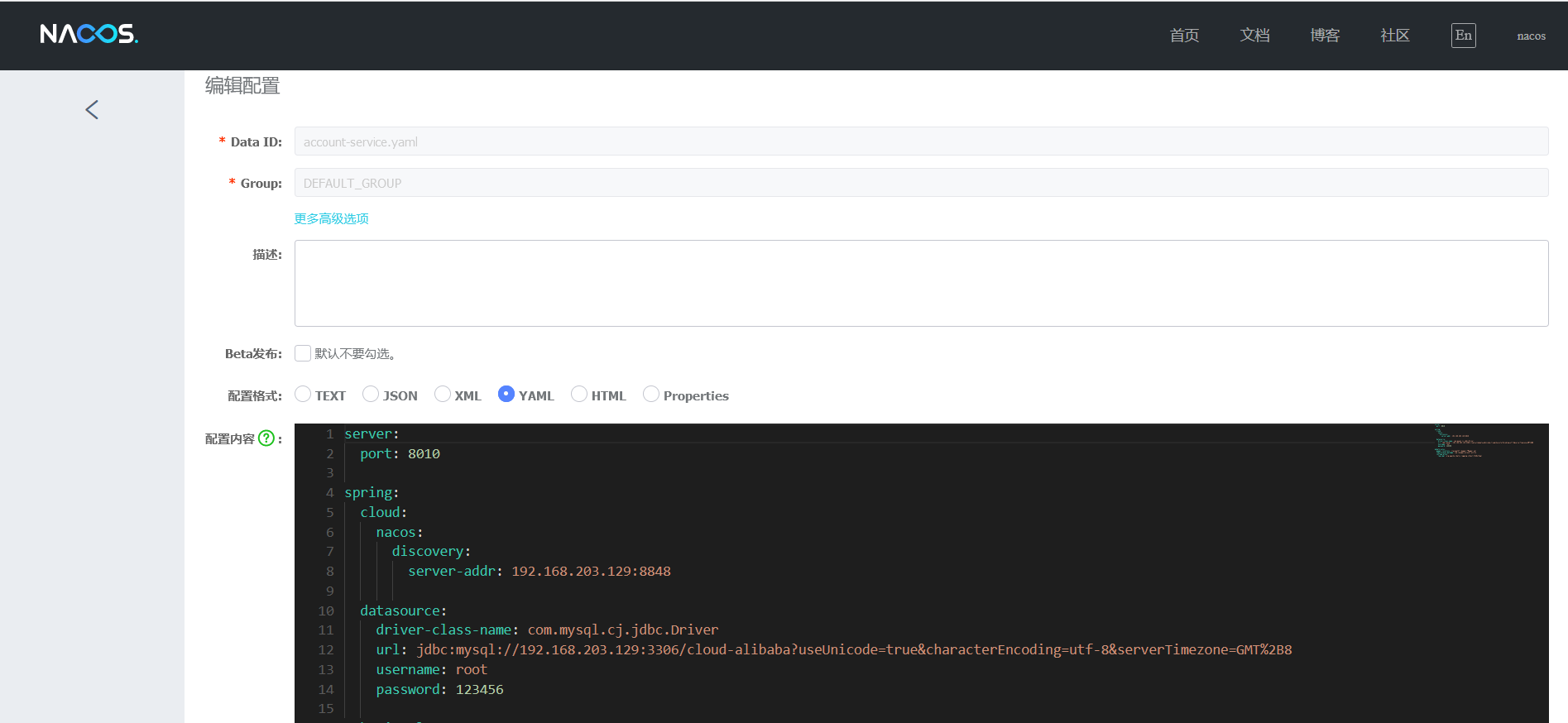Screen dimensions: 1568x723
Task: Click the 'nacos:' line in editor
Action: [400, 532]
